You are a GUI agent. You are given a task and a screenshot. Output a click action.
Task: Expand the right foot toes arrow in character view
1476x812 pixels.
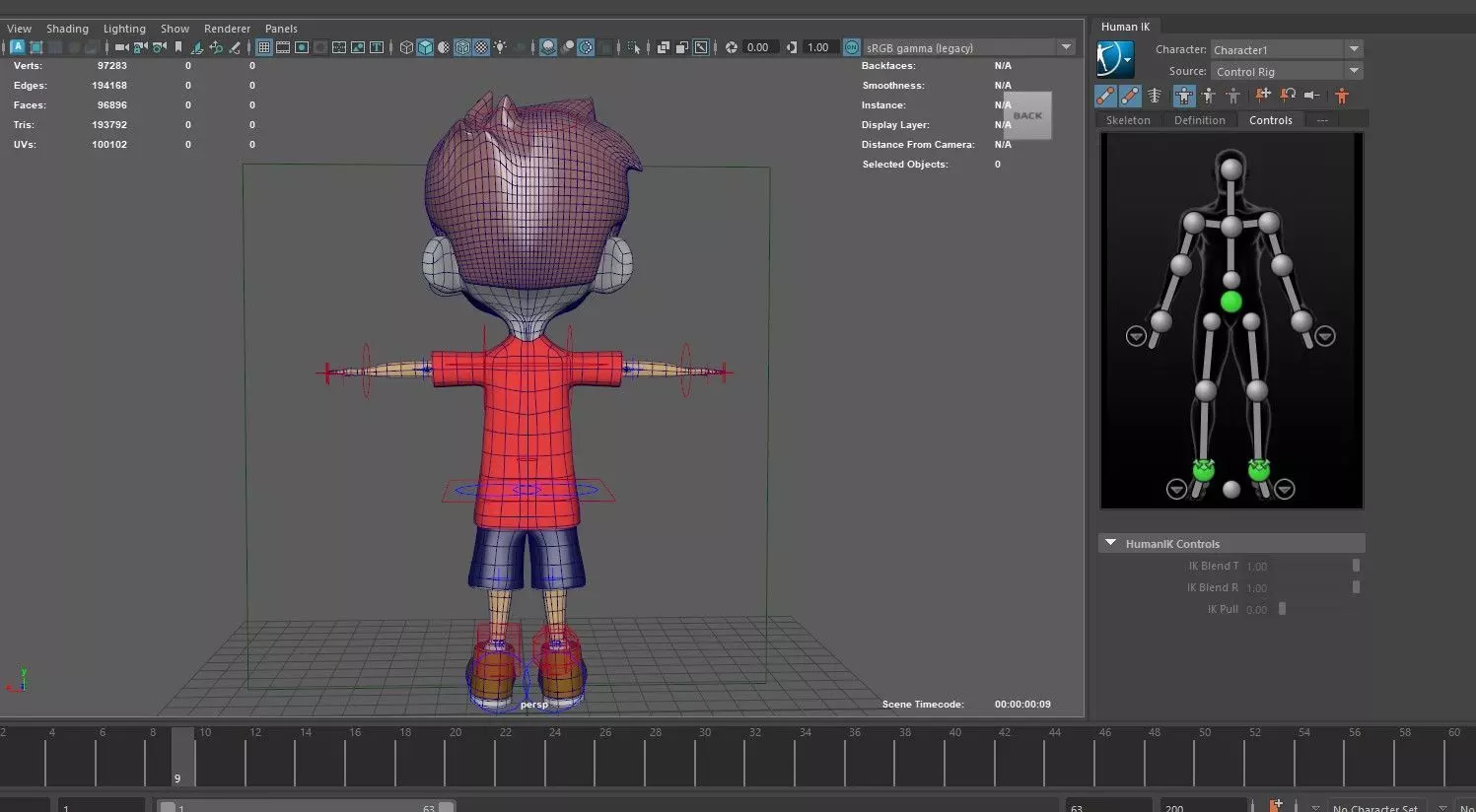(x=1176, y=489)
